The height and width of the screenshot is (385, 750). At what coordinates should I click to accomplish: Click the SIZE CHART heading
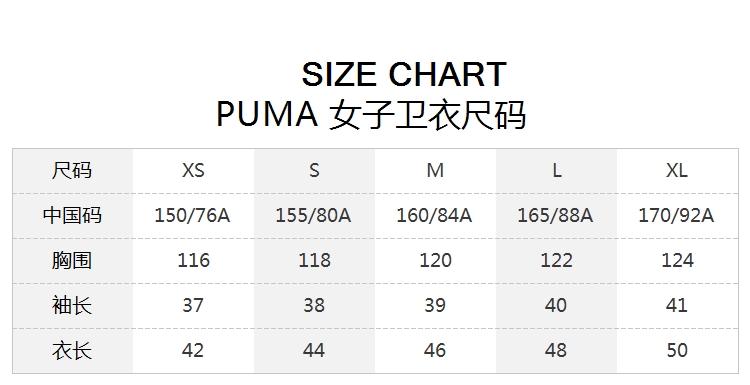point(404,74)
